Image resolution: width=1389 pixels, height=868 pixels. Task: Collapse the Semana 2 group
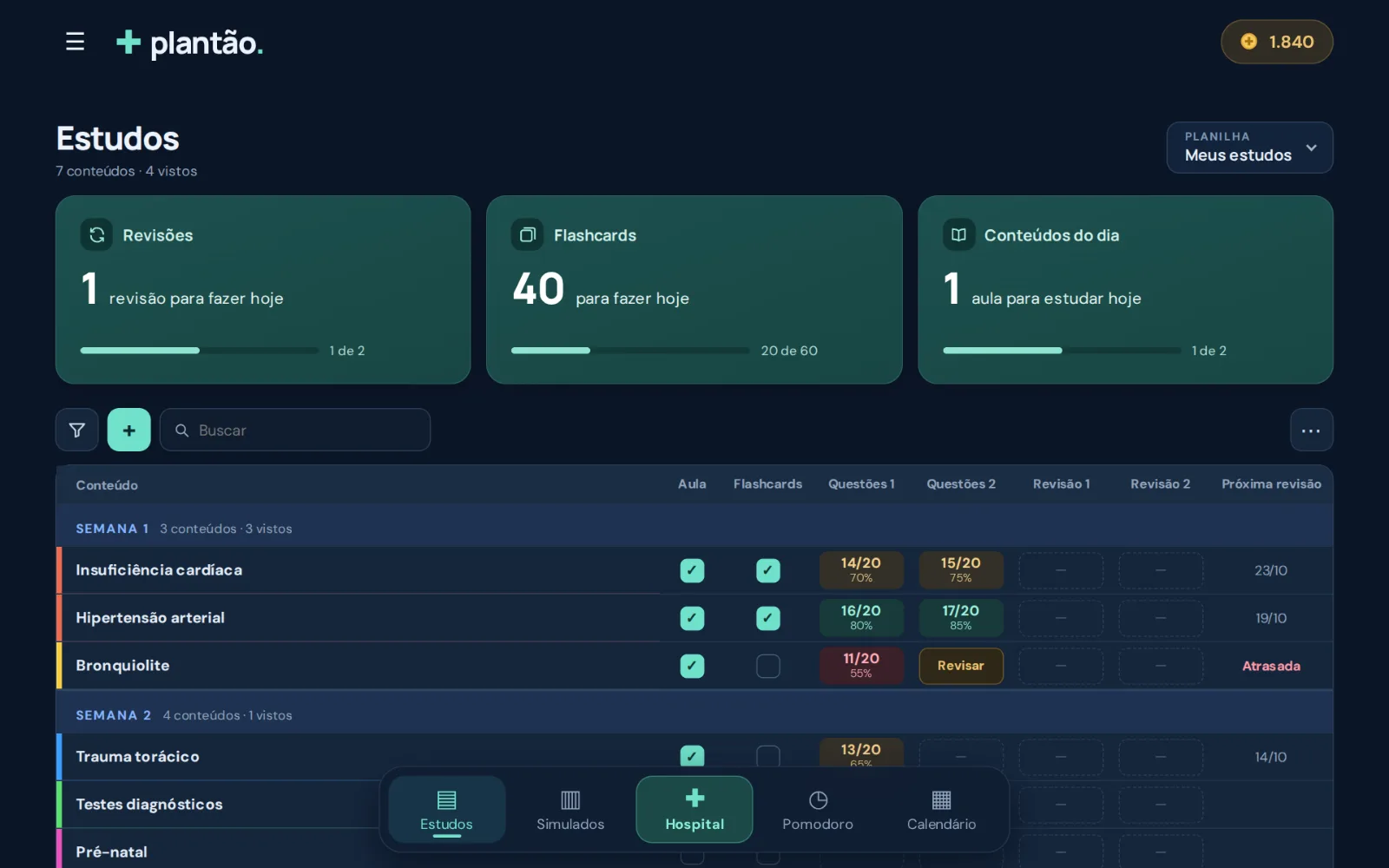coord(694,714)
